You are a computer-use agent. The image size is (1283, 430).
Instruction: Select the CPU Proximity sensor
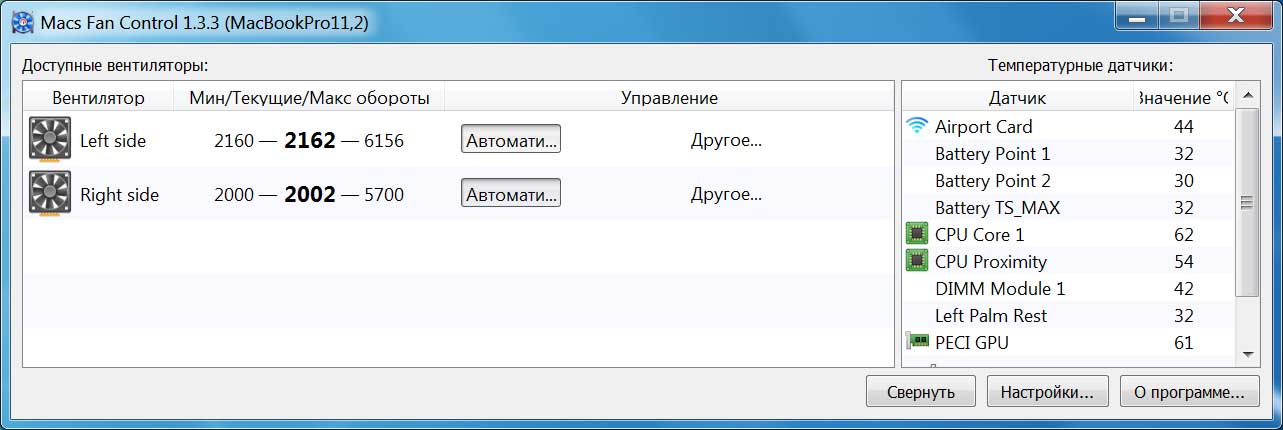pyautogui.click(x=1069, y=261)
